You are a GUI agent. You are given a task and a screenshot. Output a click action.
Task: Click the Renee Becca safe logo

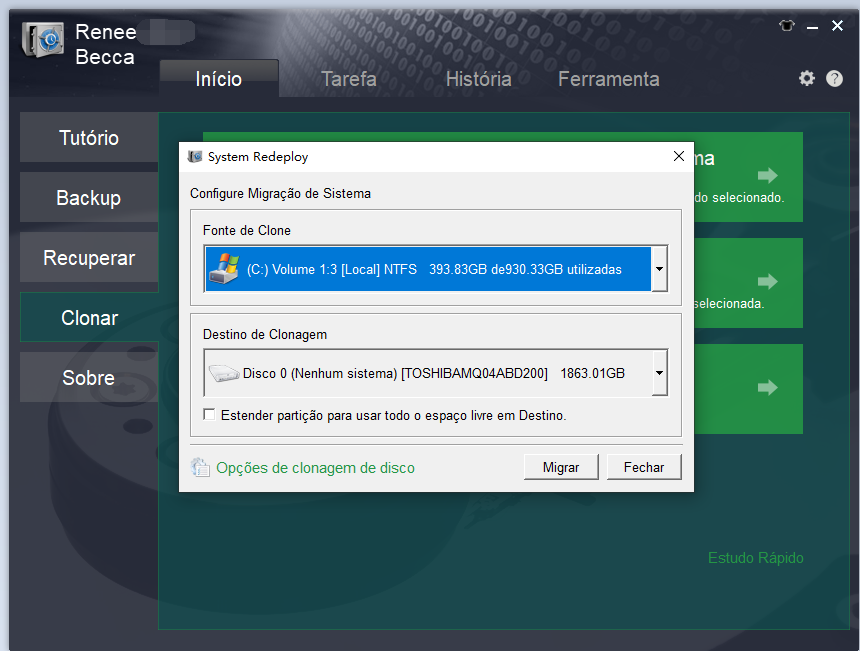coord(43,41)
